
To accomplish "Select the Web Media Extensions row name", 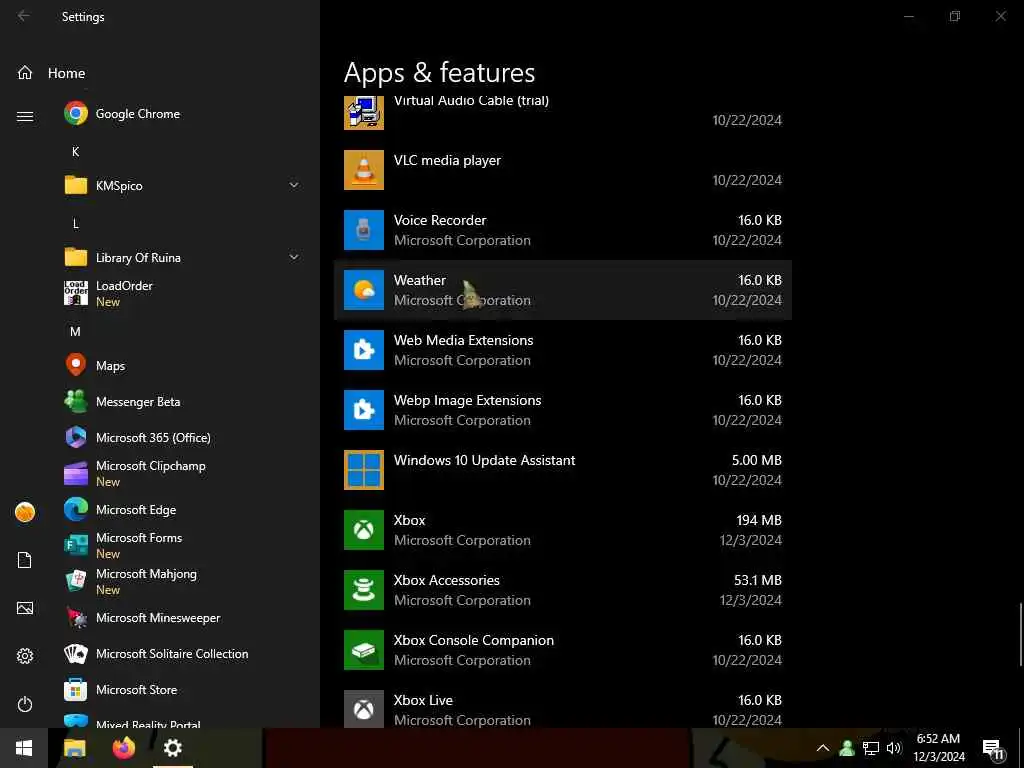I will [x=464, y=340].
